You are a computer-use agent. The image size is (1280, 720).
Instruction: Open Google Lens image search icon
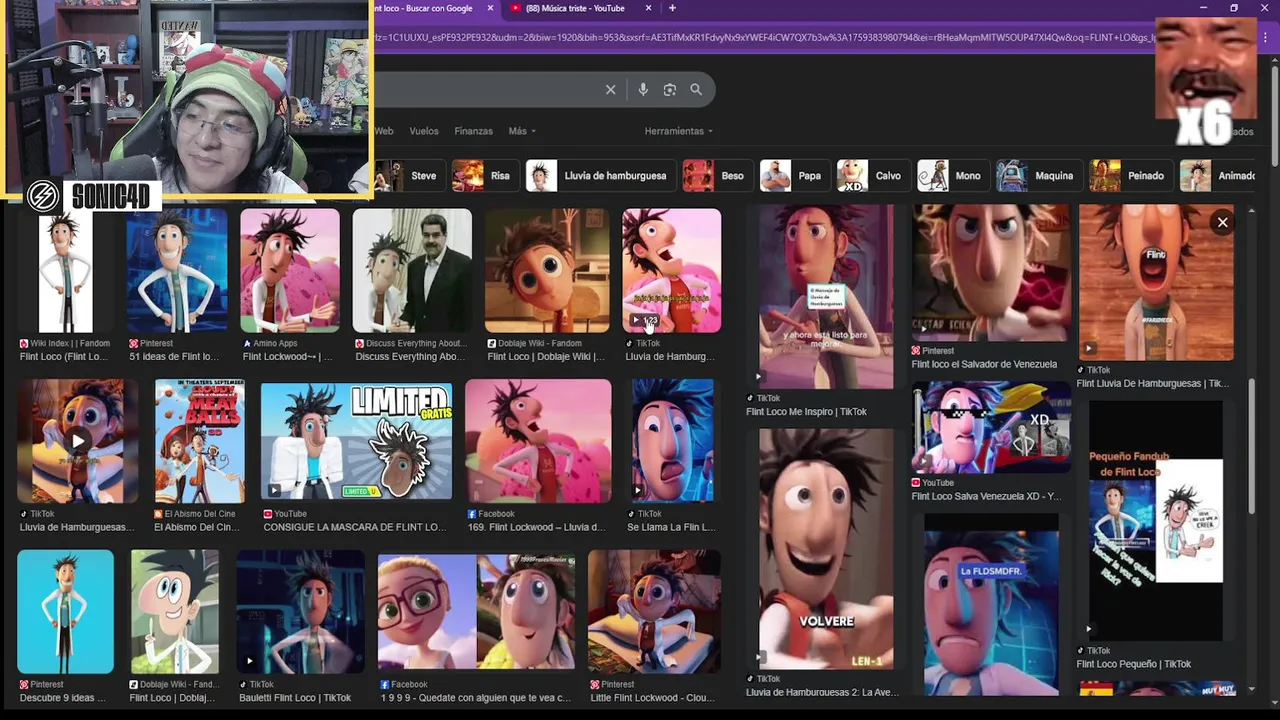(x=670, y=90)
